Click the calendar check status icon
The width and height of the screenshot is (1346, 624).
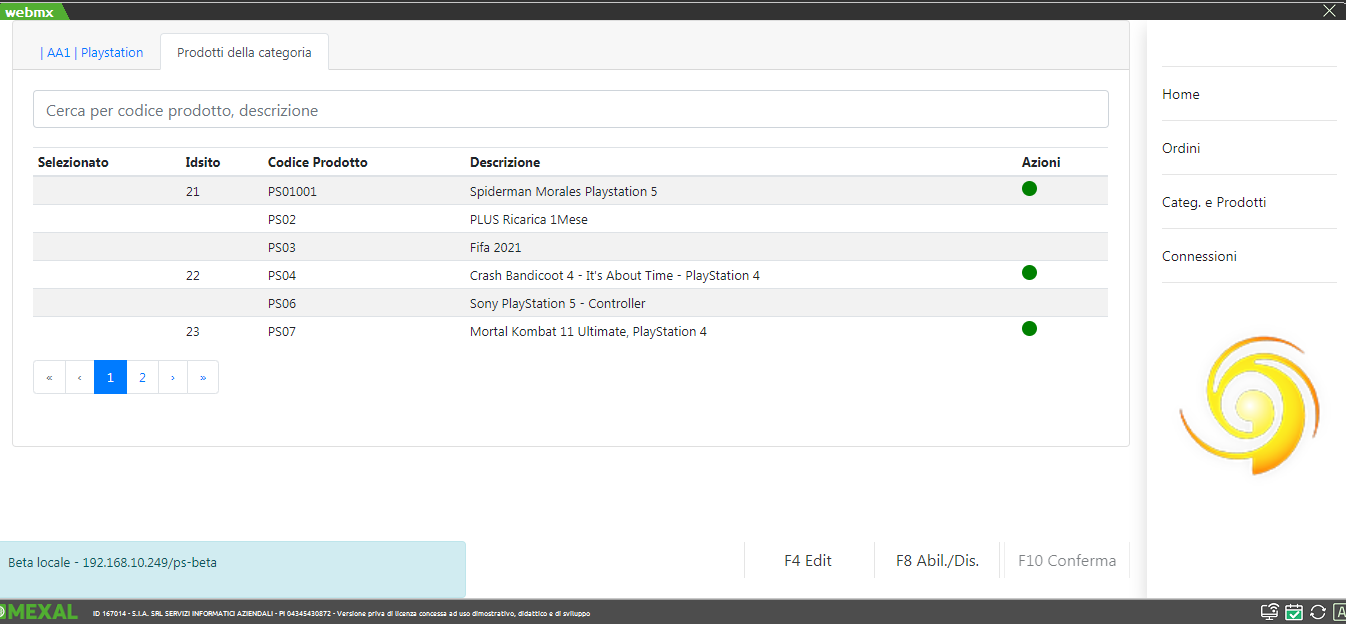(1294, 612)
